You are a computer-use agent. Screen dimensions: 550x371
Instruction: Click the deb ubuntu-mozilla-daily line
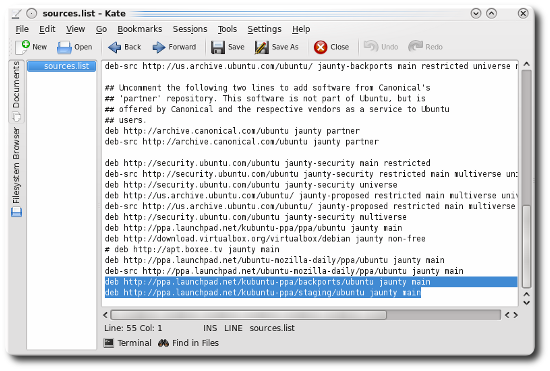tap(274, 260)
